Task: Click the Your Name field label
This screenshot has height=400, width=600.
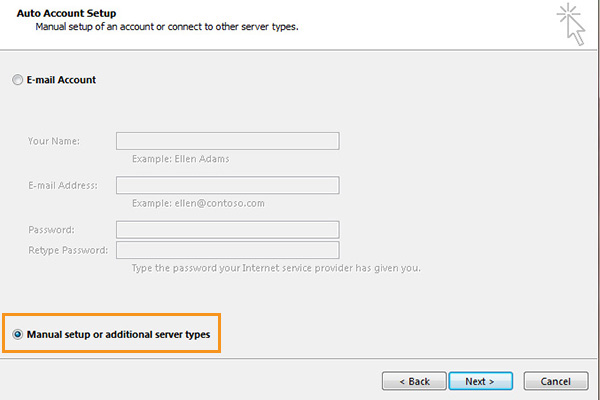Action: pos(54,141)
